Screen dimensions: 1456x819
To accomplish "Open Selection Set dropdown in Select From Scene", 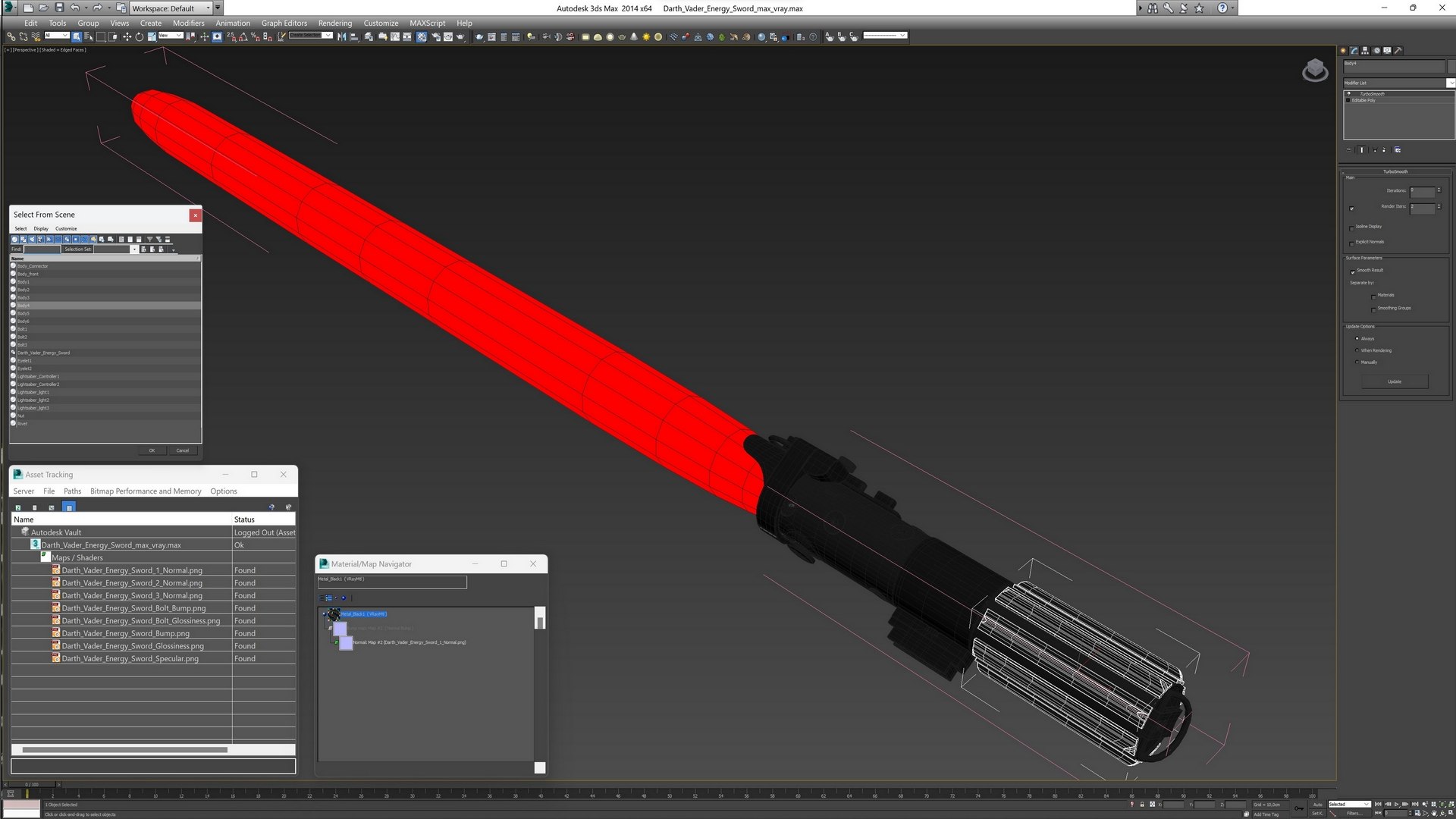I will (134, 249).
